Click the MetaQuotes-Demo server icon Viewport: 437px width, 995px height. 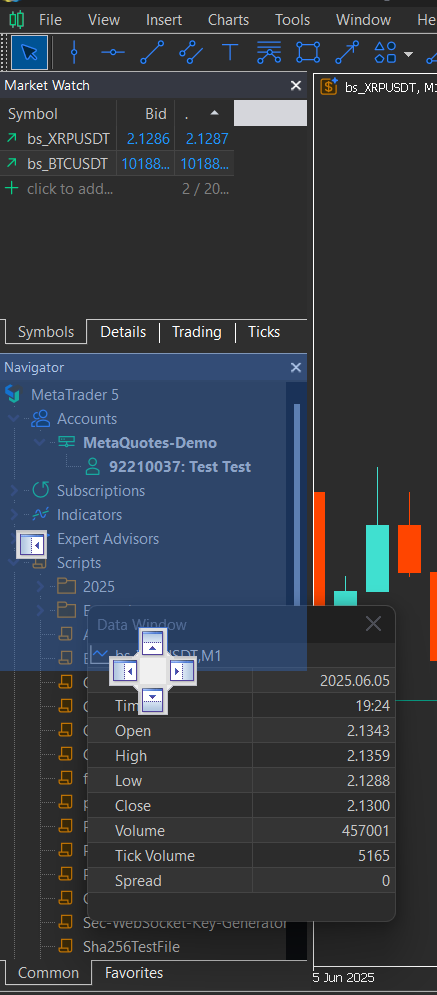(67, 442)
